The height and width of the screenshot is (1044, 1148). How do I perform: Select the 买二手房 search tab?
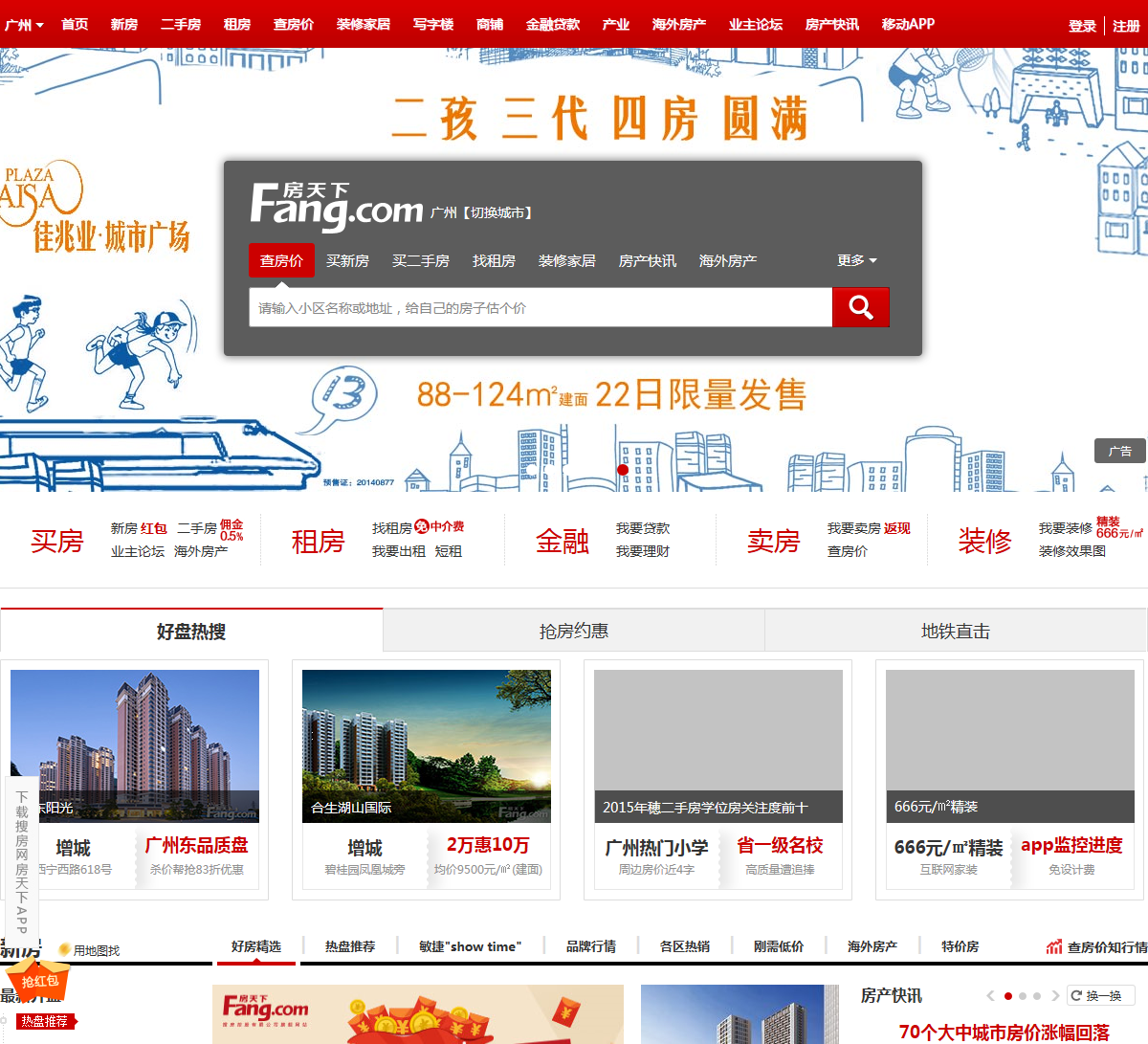pyautogui.click(x=421, y=260)
